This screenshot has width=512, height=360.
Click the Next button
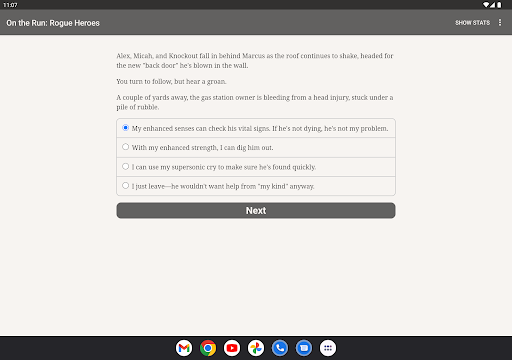[x=256, y=211]
